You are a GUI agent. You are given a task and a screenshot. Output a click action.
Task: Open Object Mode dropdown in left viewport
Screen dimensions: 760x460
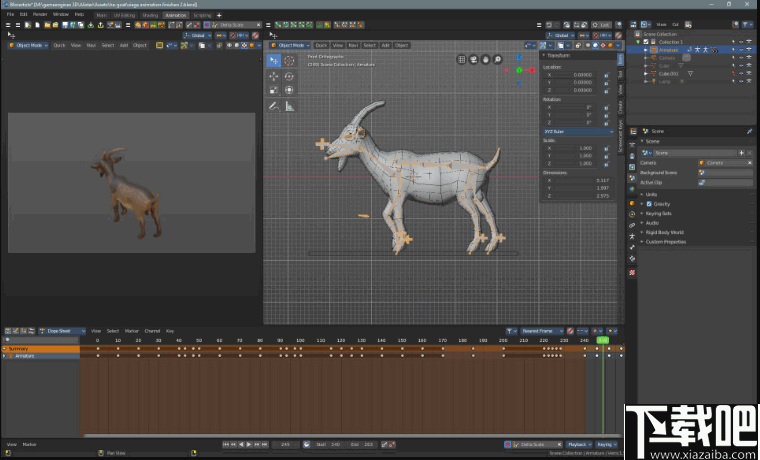29,45
